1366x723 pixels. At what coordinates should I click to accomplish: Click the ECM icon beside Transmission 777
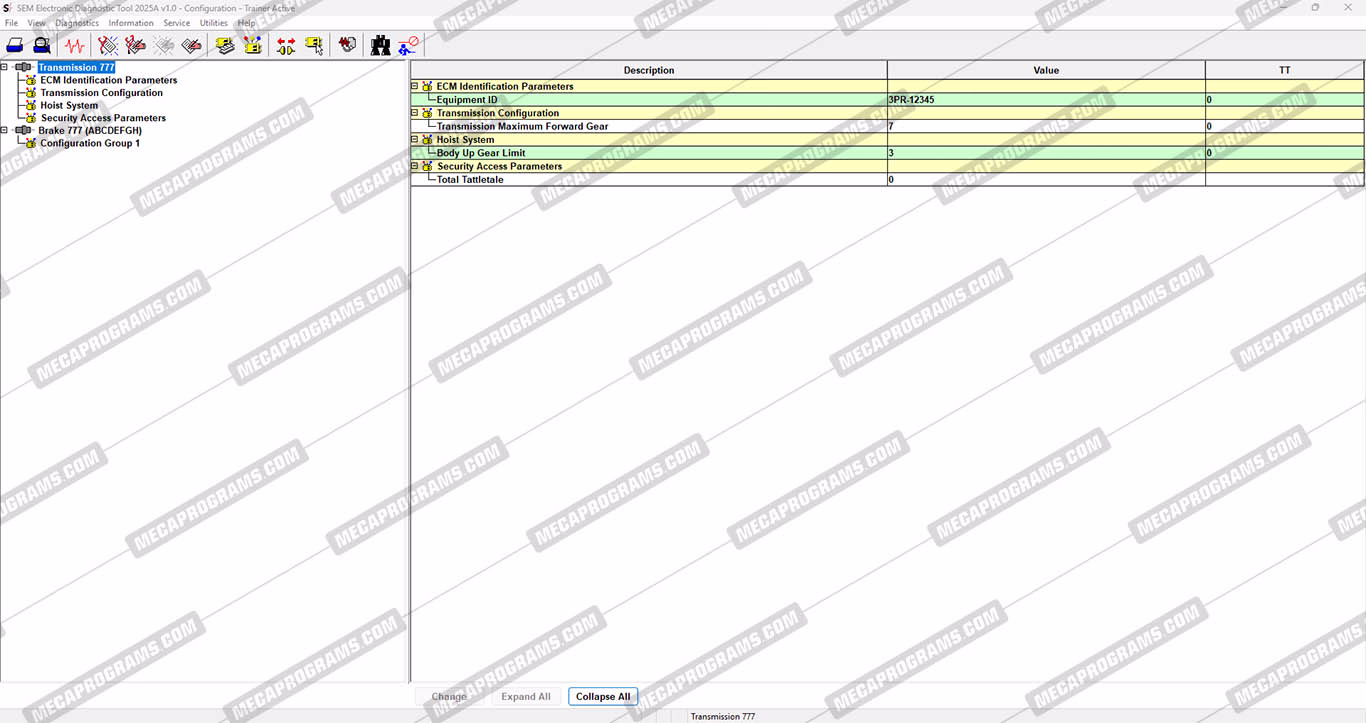[x=23, y=68]
